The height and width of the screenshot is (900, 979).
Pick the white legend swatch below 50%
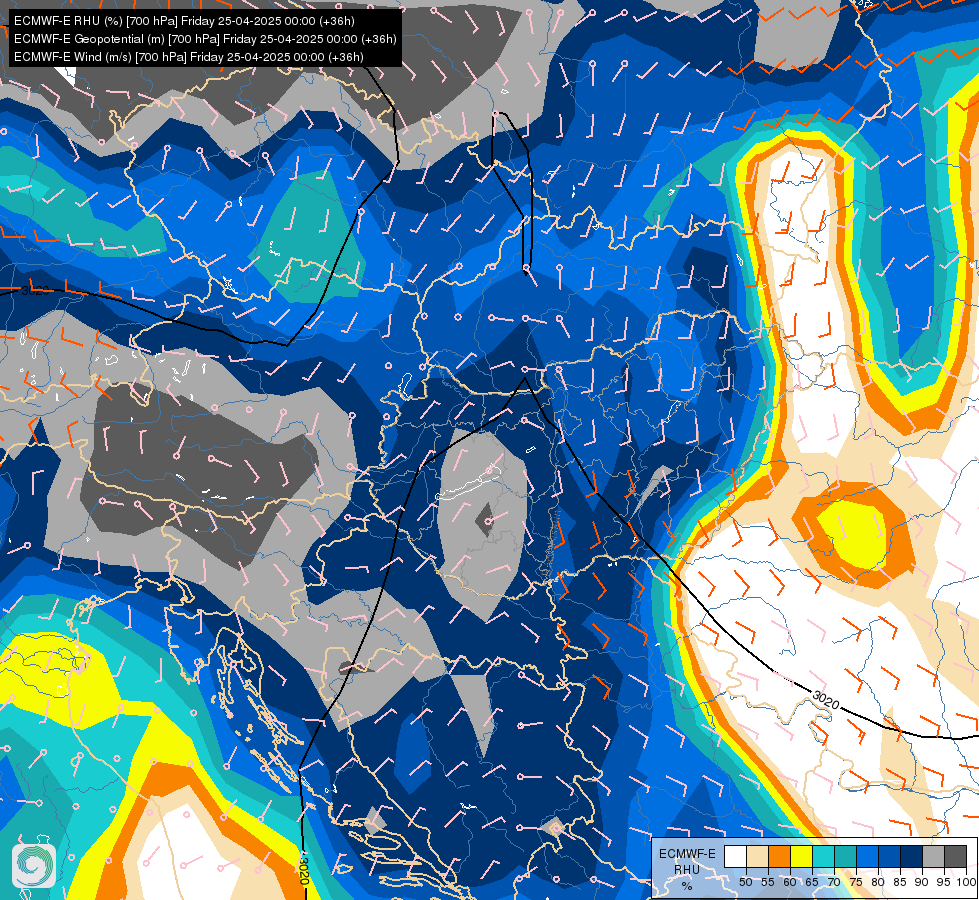point(735,856)
